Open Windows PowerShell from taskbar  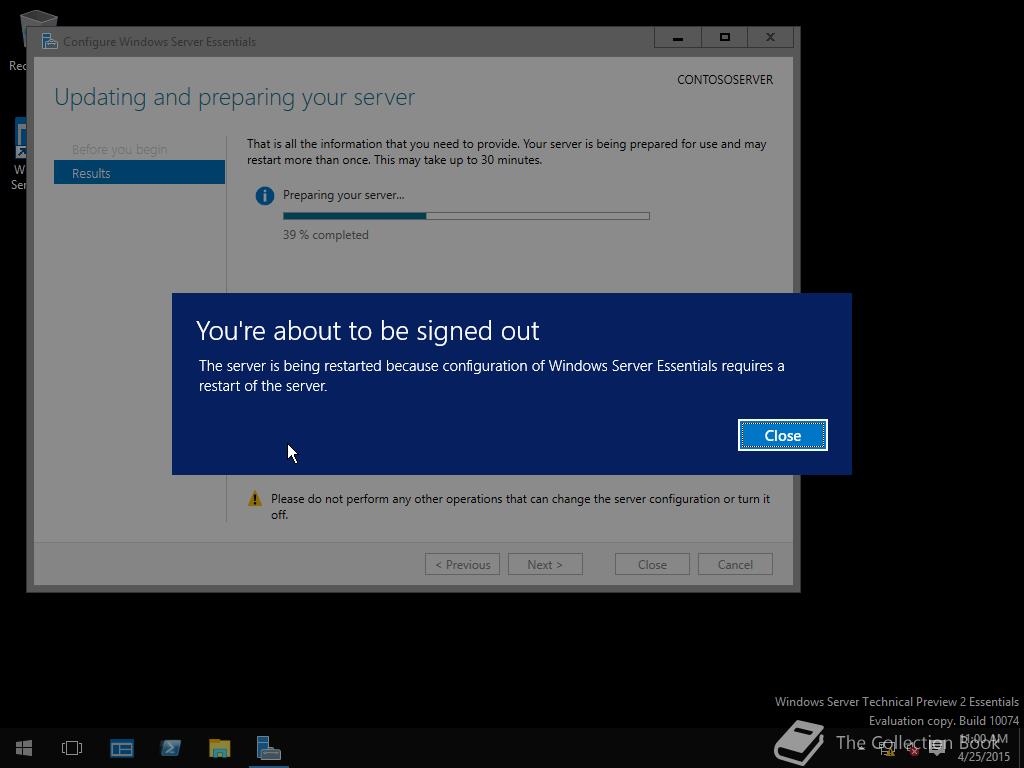click(x=170, y=748)
